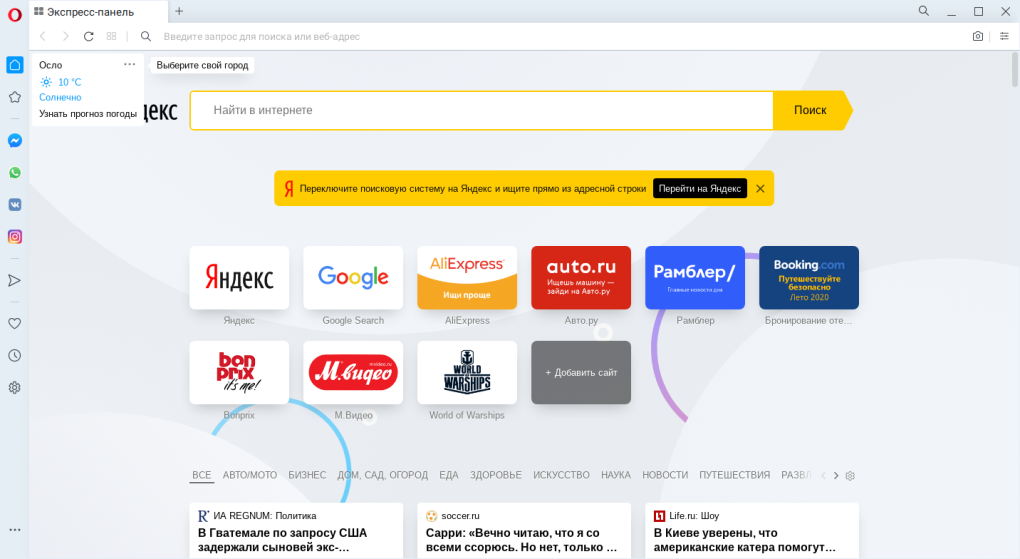This screenshot has width=1020, height=559.
Task: Open a new tab with plus button
Action: pos(179,11)
